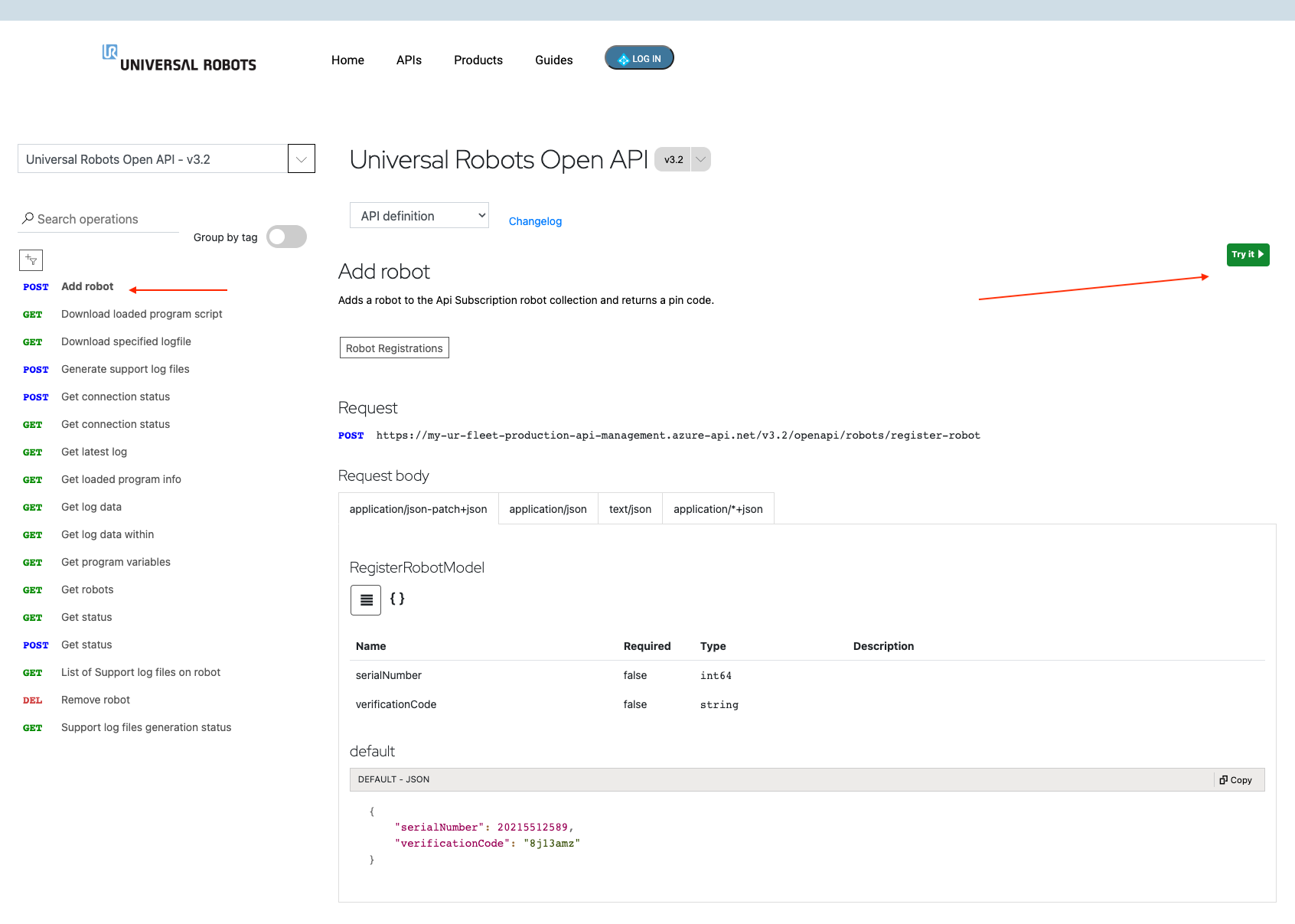Enable the Group by tag switch
Viewport: 1295px width, 924px height.
286,237
